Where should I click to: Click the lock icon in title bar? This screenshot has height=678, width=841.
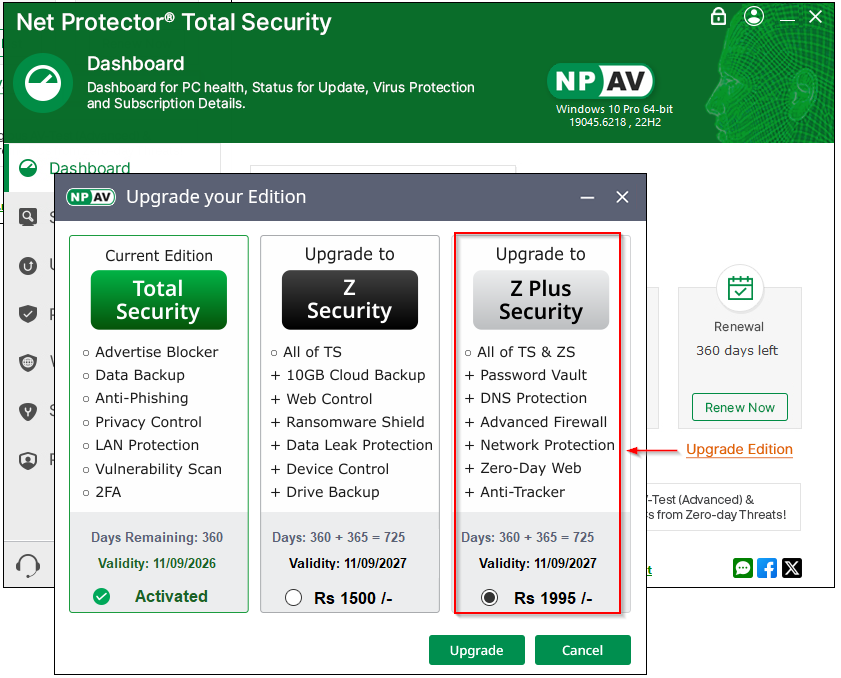pyautogui.click(x=718, y=17)
